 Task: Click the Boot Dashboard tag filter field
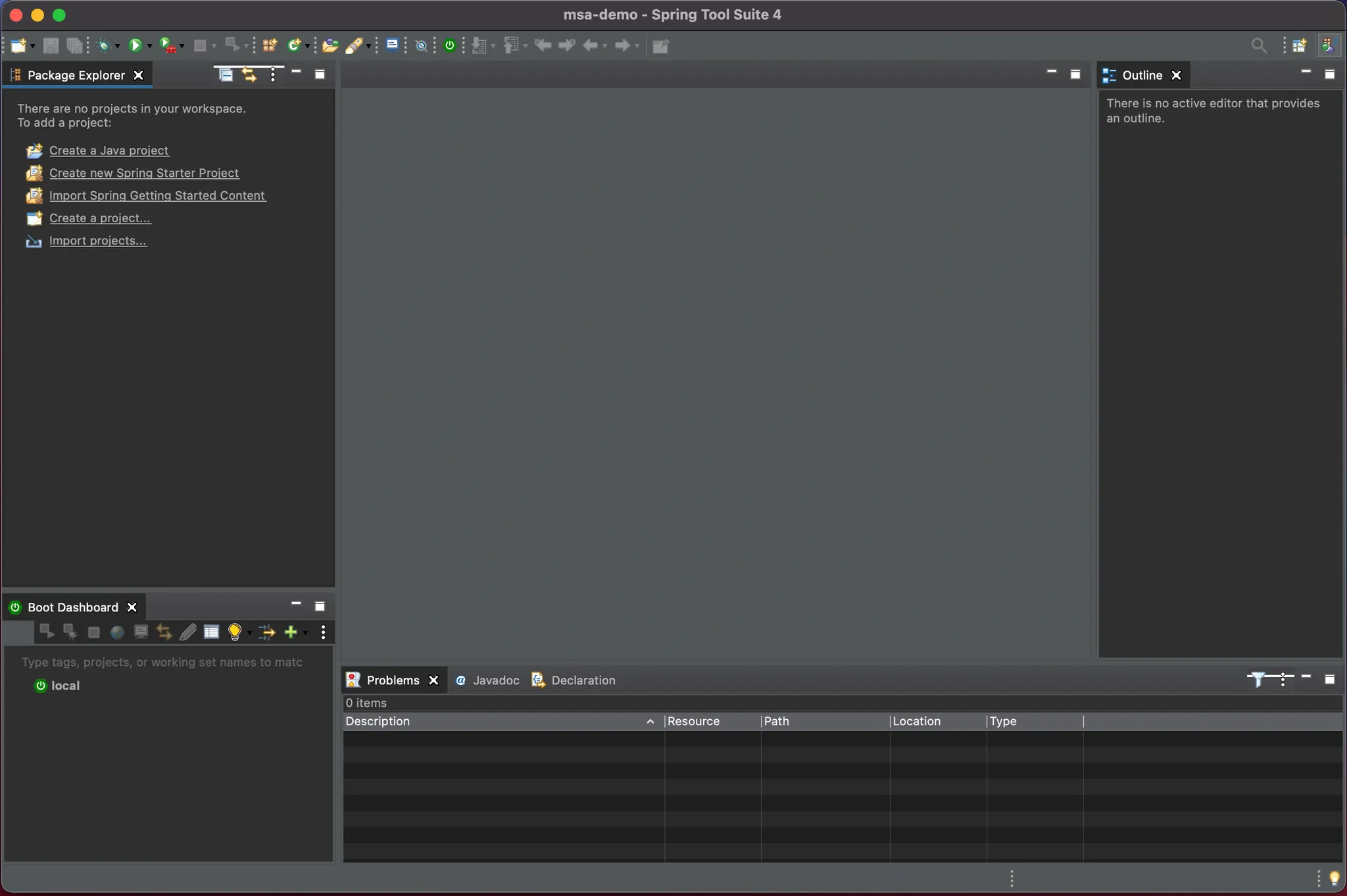(162, 662)
